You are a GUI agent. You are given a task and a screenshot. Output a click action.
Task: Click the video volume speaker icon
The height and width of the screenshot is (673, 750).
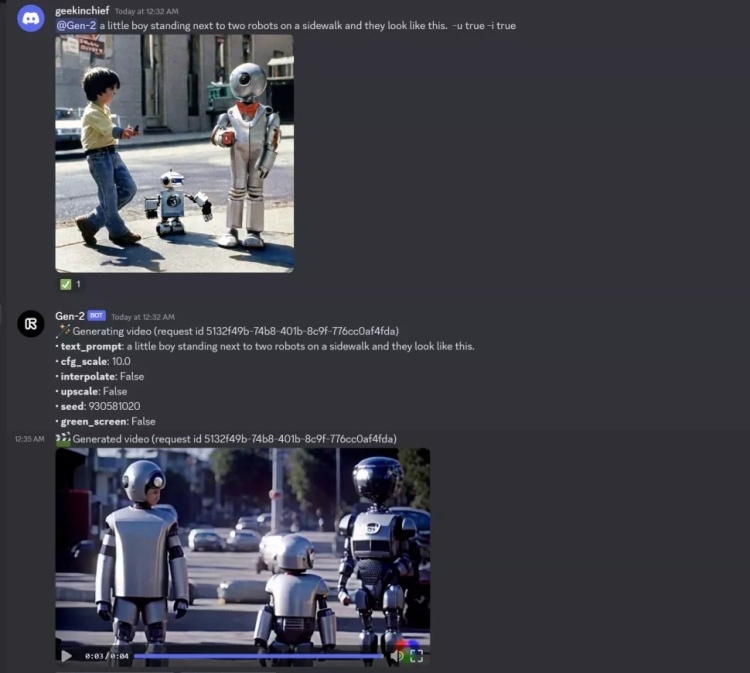(x=397, y=656)
